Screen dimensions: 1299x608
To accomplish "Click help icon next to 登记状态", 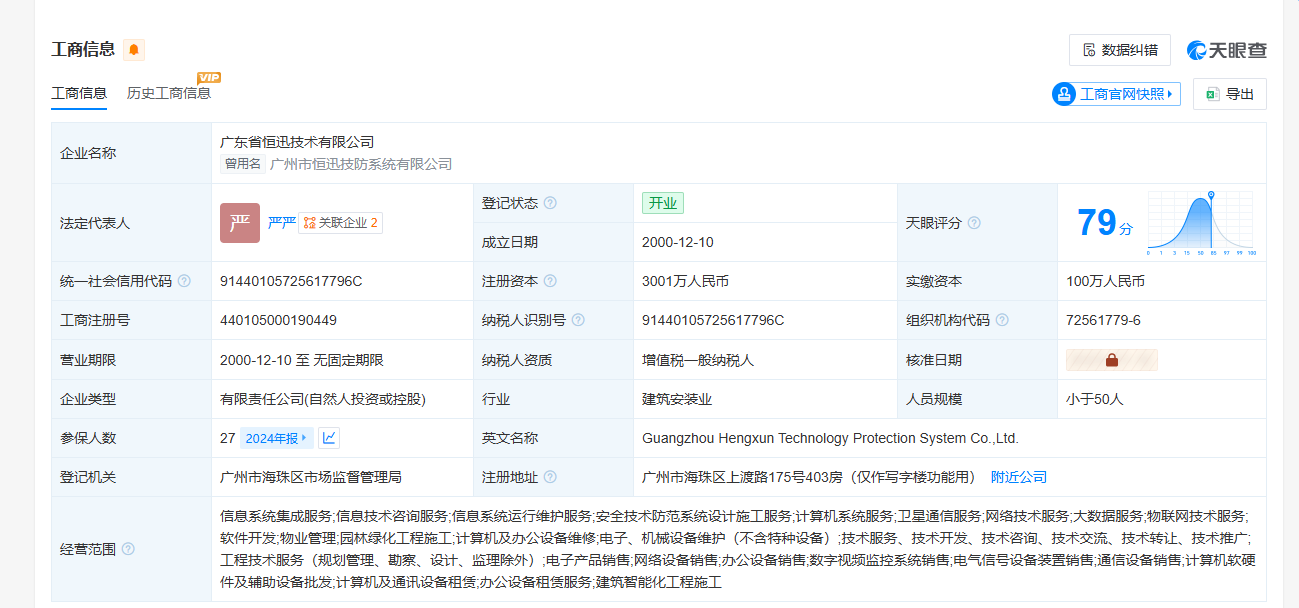I will [x=550, y=203].
